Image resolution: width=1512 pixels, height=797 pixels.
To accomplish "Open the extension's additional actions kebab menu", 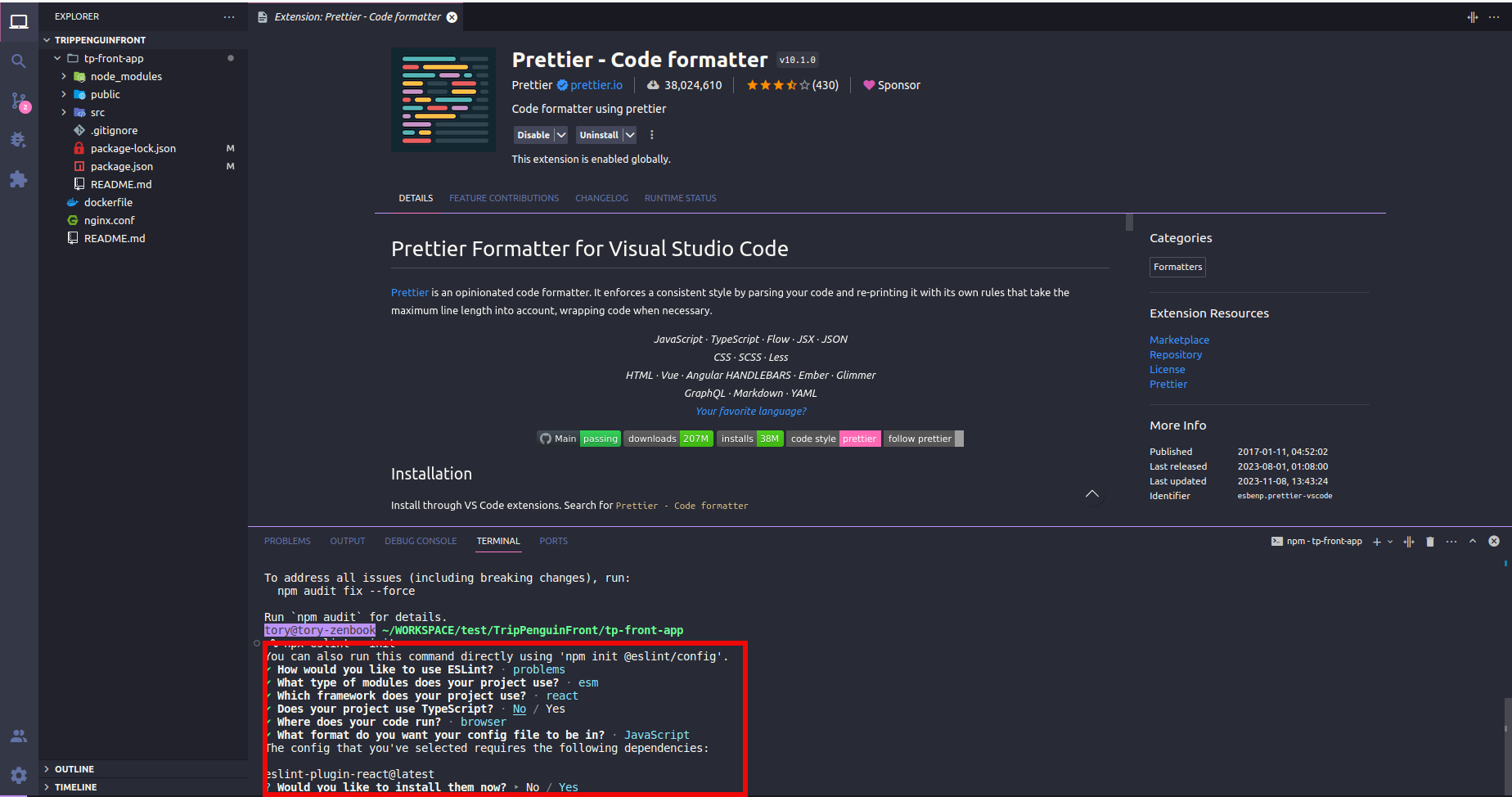I will click(x=652, y=135).
